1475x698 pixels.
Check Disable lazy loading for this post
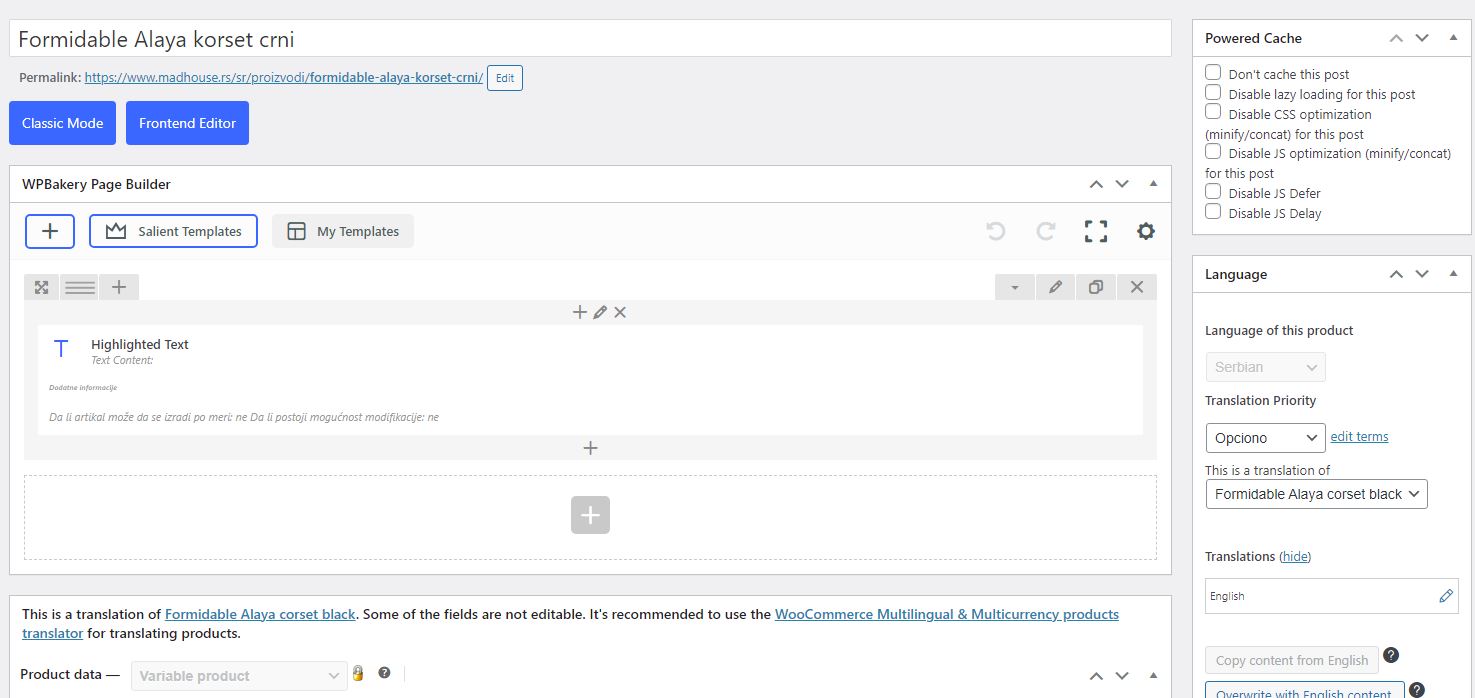(x=1213, y=93)
